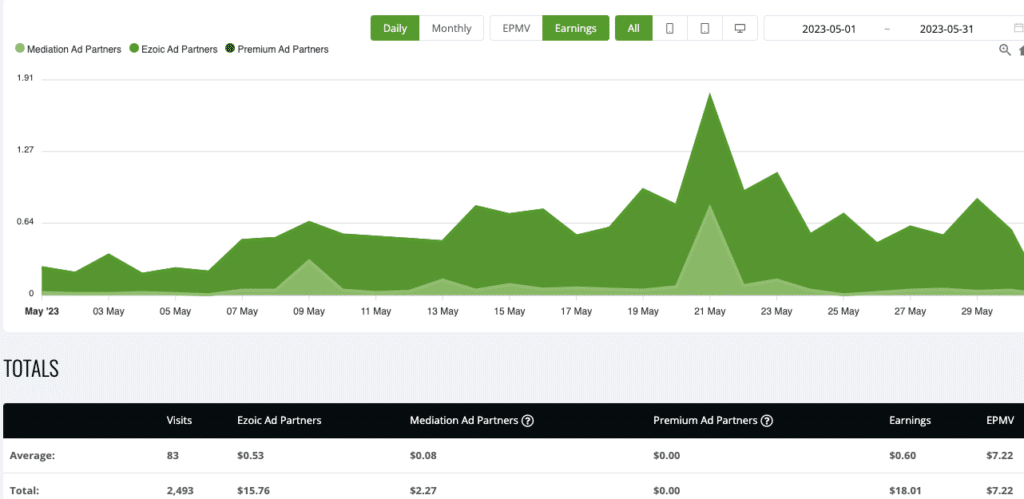
Task: Switch chart to Monthly view
Action: pos(451,28)
